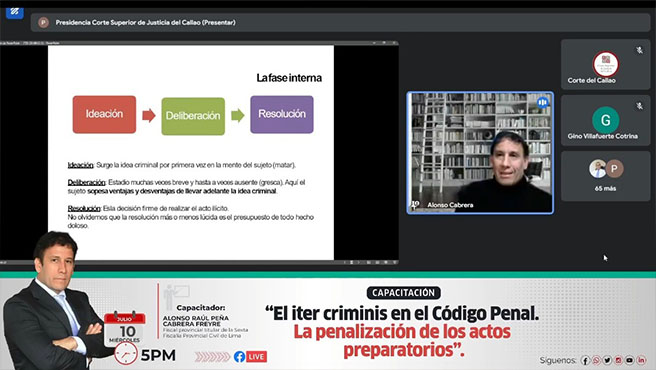
Task: Click red text 'La penalización de los actos'
Action: click(x=402, y=331)
